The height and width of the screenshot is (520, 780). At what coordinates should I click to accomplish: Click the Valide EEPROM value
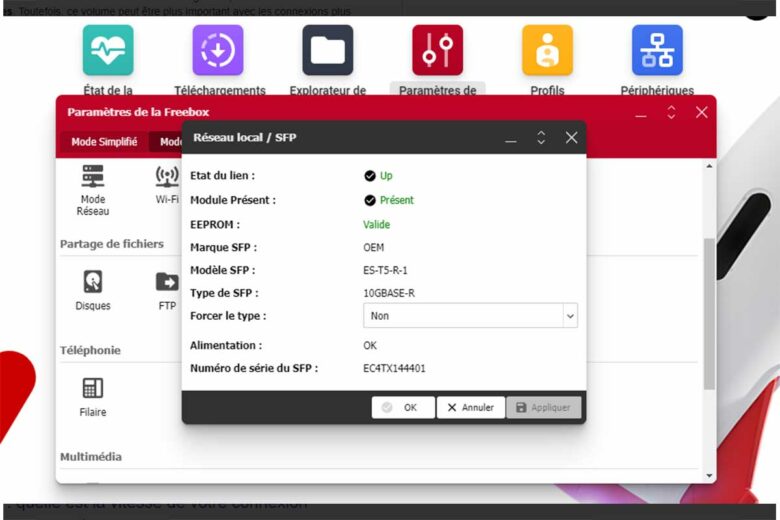click(x=376, y=224)
